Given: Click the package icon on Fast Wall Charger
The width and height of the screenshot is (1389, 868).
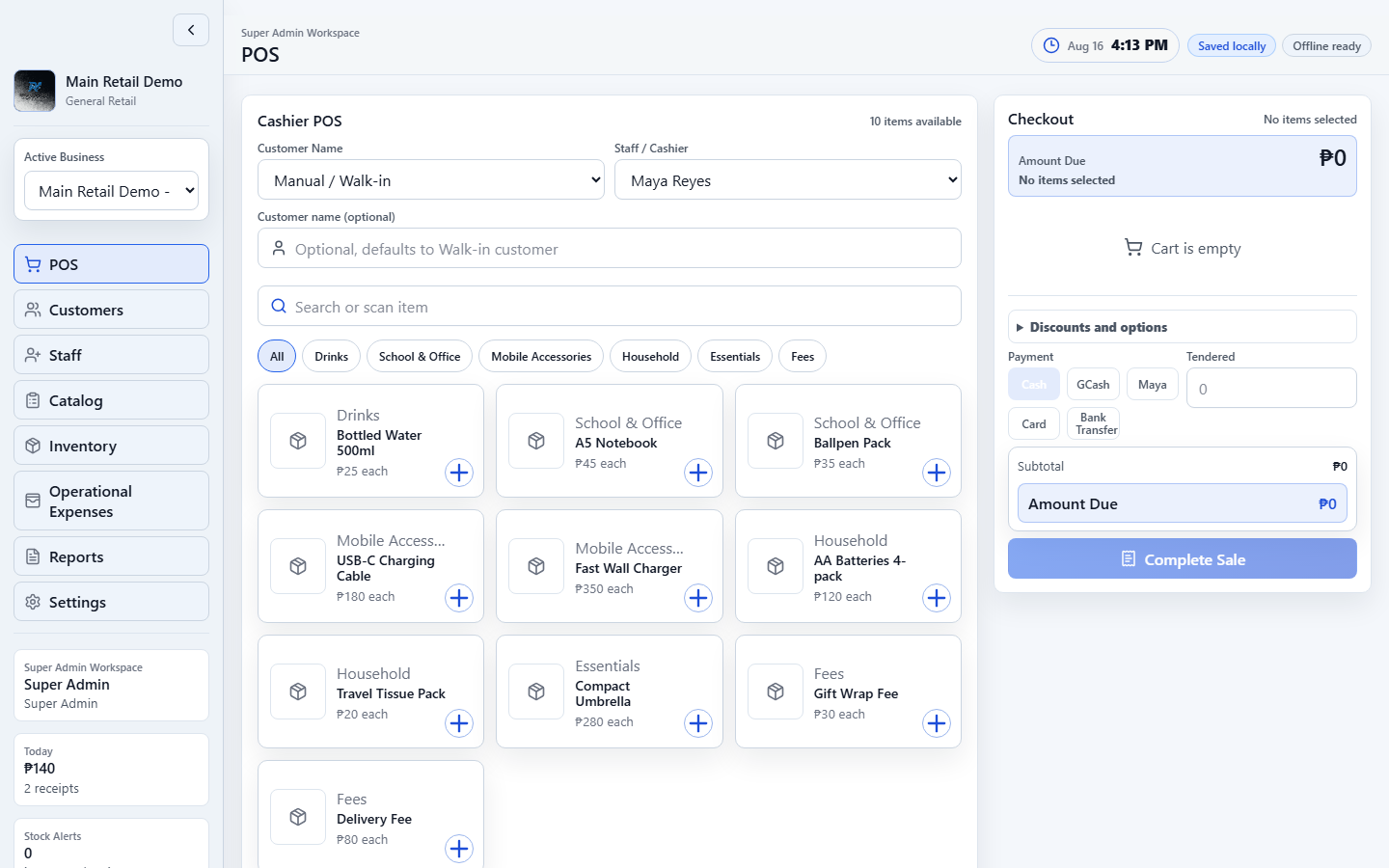Looking at the screenshot, I should coord(536,566).
